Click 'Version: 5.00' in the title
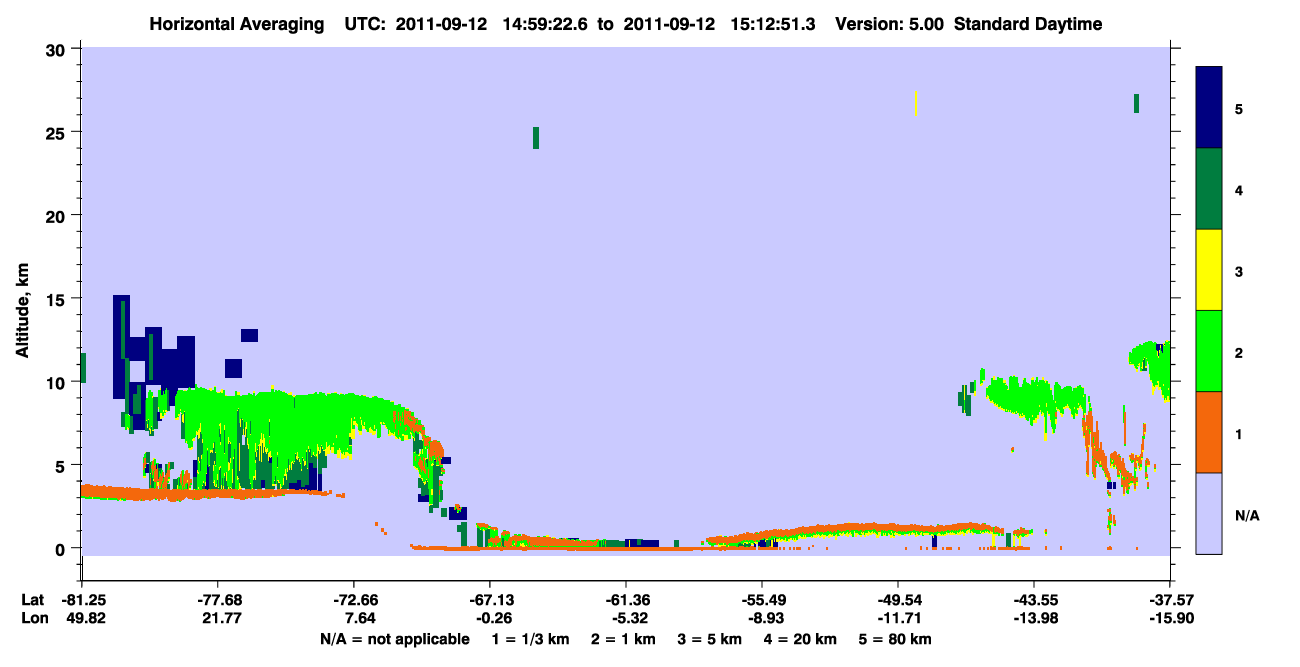Viewport: 1300px width, 667px height. [x=889, y=24]
